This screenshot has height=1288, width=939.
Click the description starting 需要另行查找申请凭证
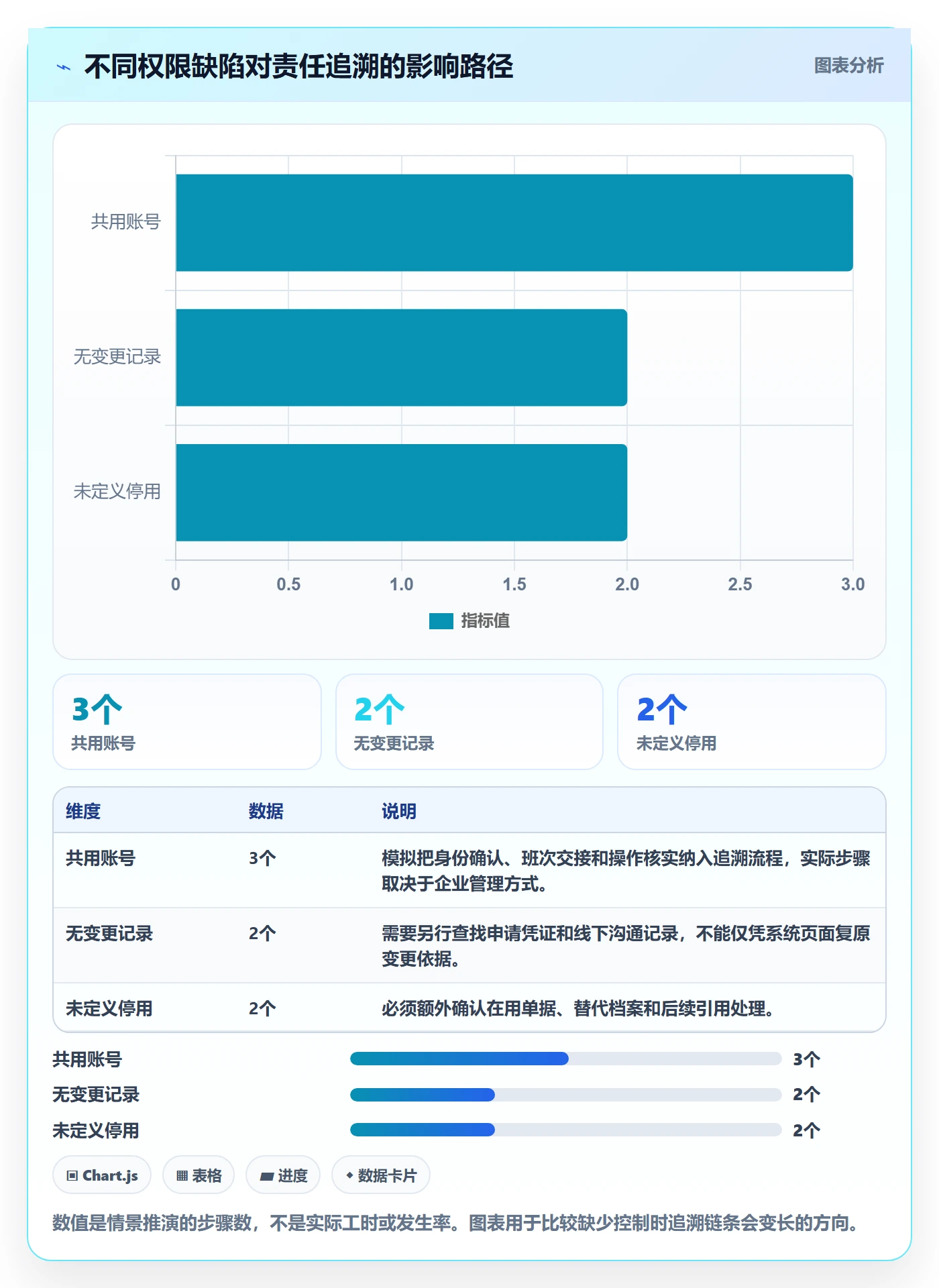(626, 946)
